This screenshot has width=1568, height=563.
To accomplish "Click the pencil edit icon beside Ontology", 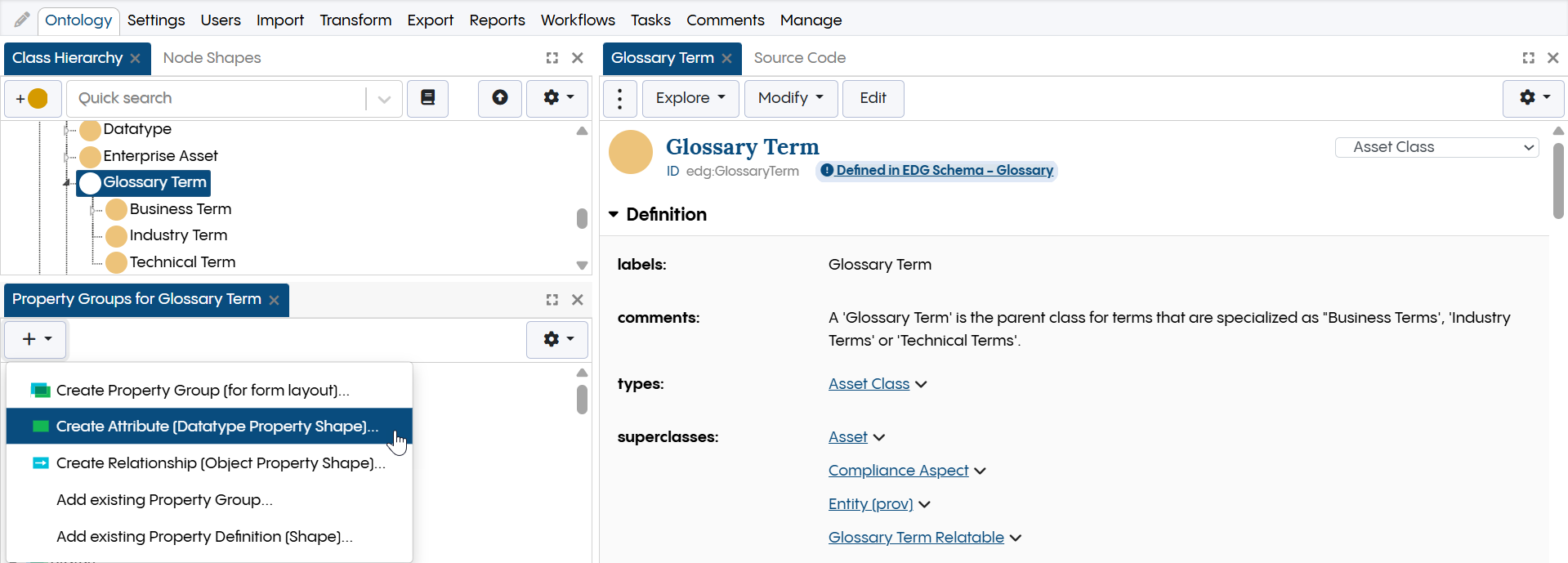I will pyautogui.click(x=22, y=20).
